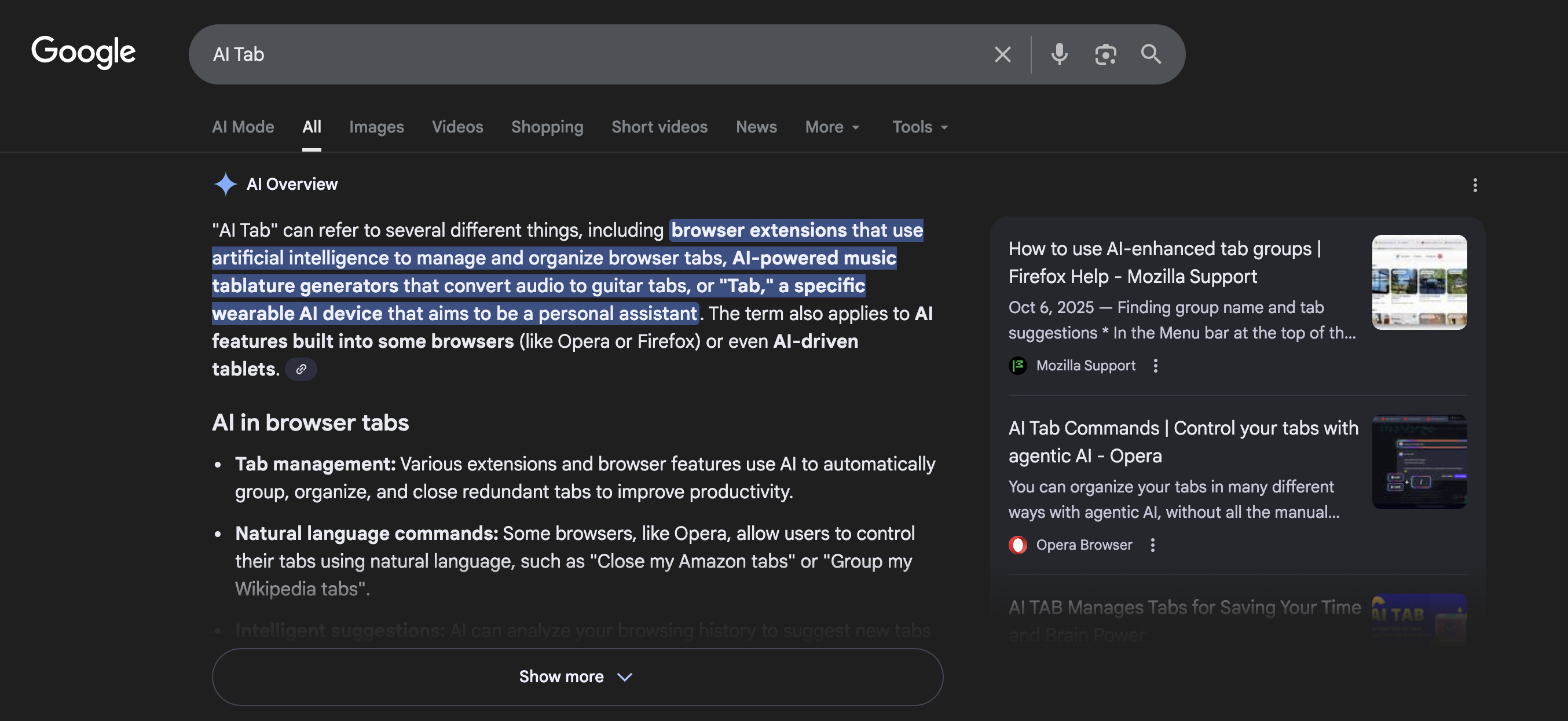Expand the More dropdown
The width and height of the screenshot is (1568, 721).
[x=832, y=127]
